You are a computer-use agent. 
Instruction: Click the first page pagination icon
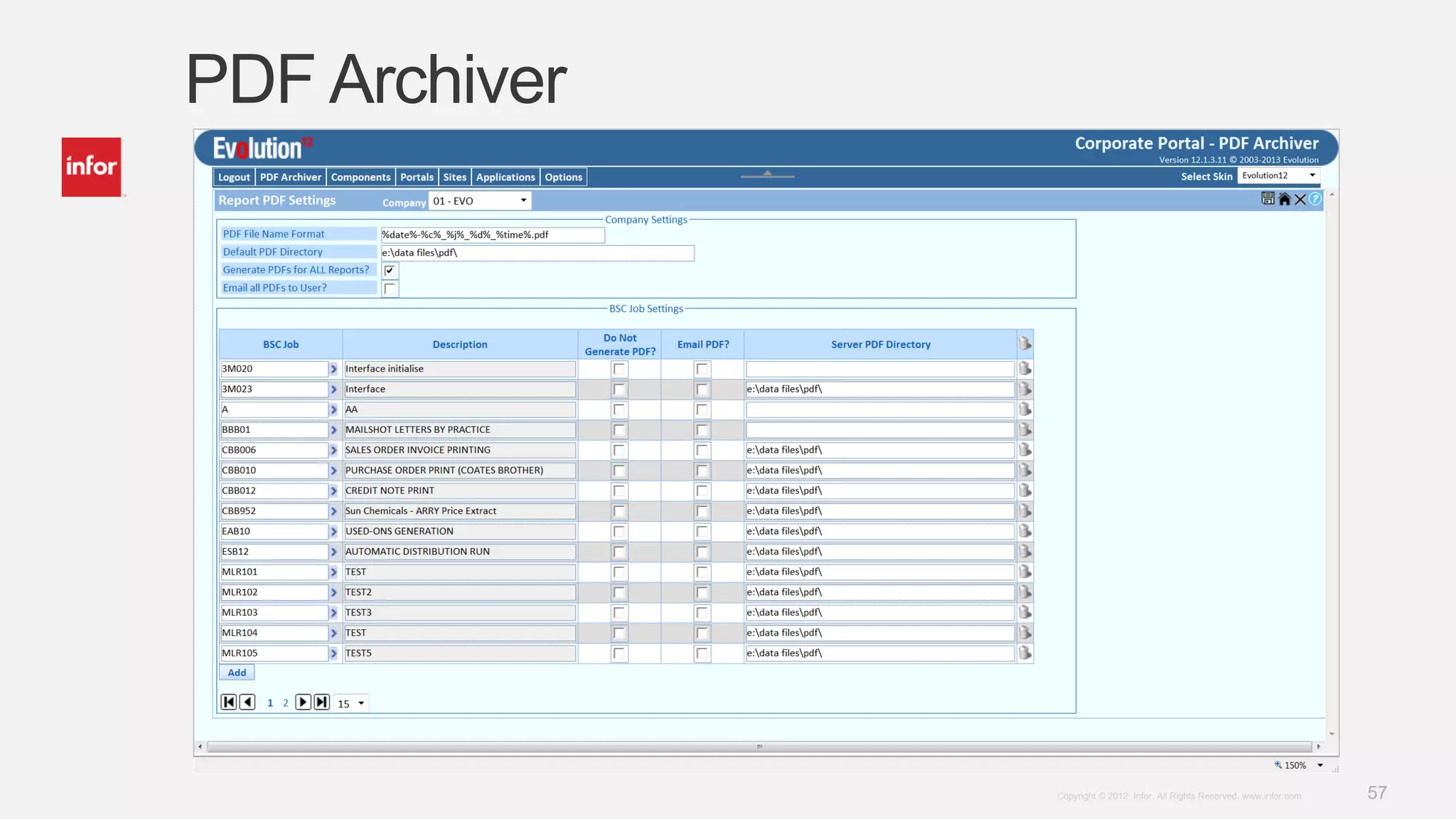pyautogui.click(x=228, y=702)
